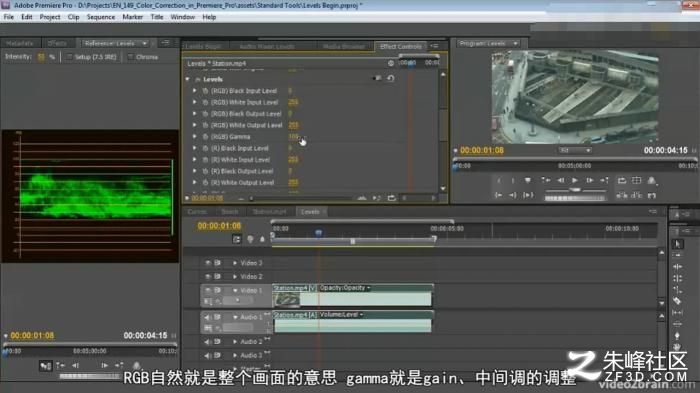Open the Clip menu
The width and height of the screenshot is (700, 393).
(x=73, y=17)
